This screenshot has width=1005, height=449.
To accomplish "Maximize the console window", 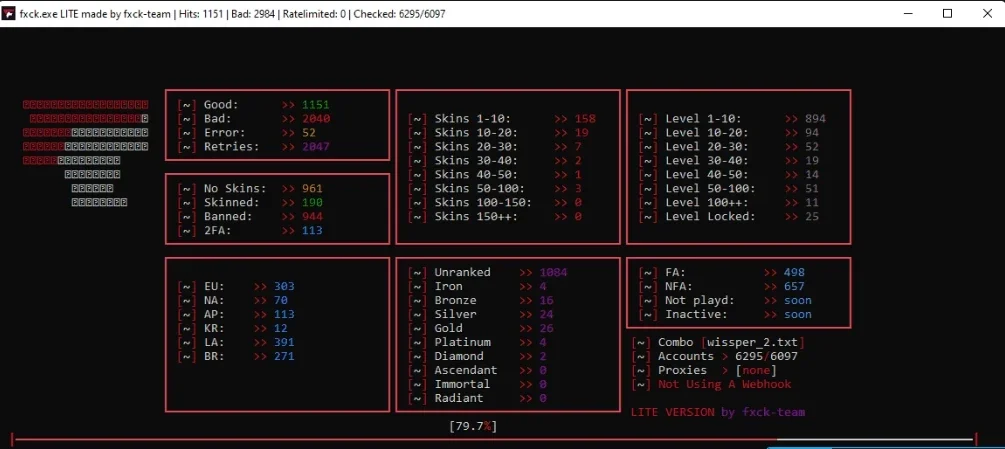I will tap(947, 13).
